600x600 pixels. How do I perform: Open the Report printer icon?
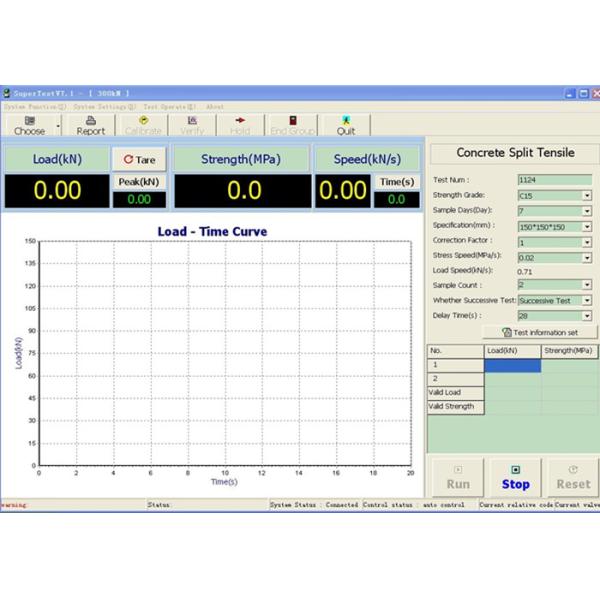coord(90,124)
